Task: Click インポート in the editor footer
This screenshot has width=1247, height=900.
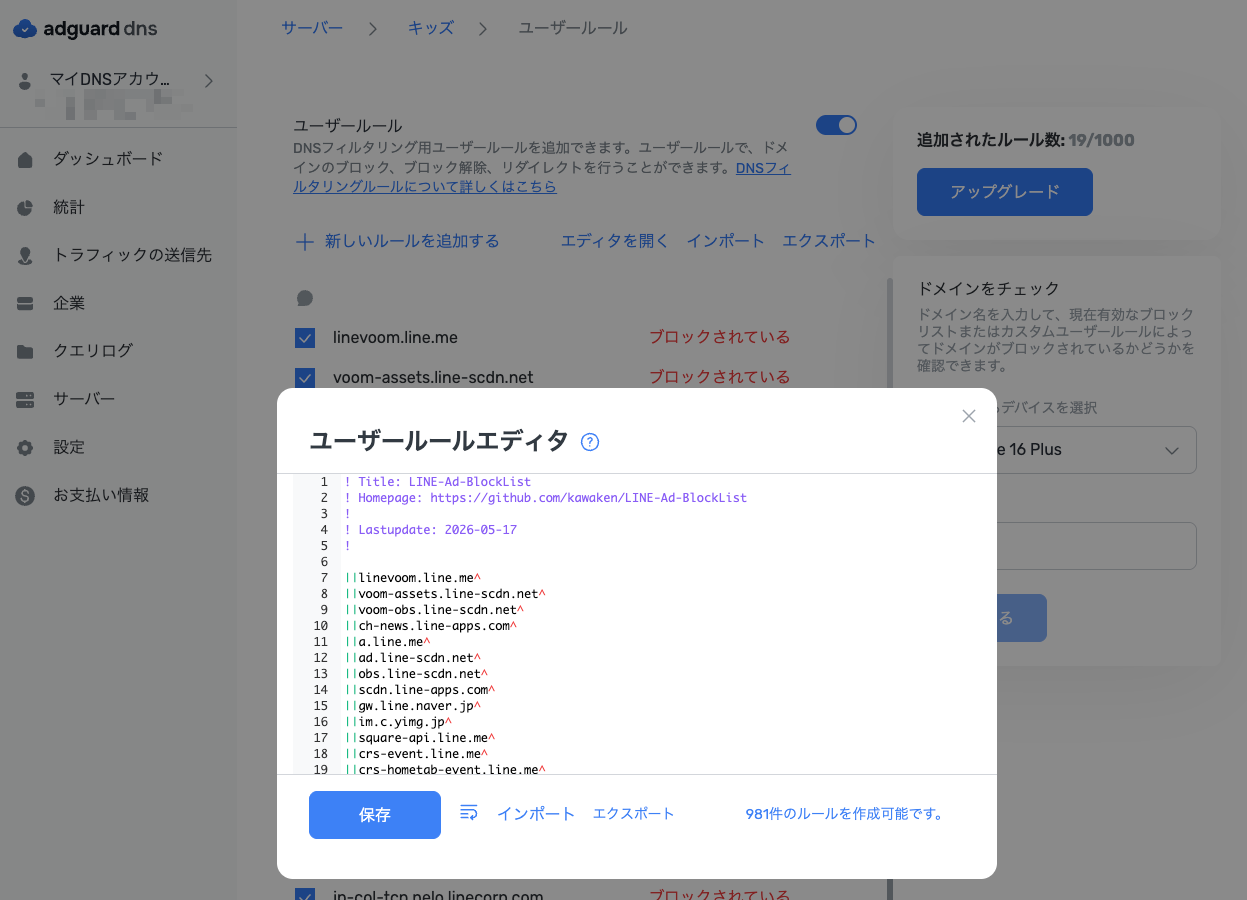Action: (536, 814)
